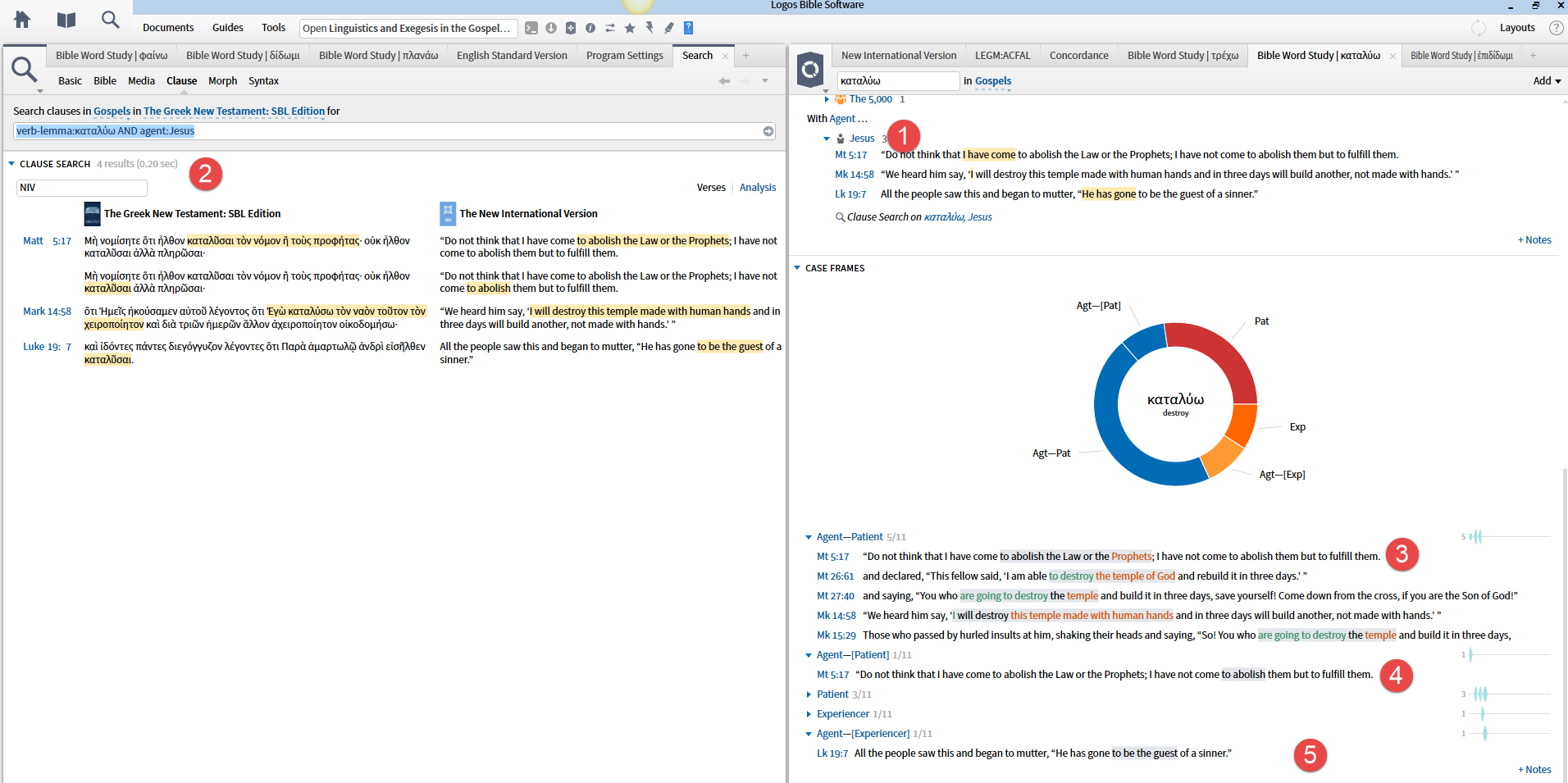This screenshot has height=783, width=1568.
Task: Click the clause search query input field
Action: click(394, 131)
